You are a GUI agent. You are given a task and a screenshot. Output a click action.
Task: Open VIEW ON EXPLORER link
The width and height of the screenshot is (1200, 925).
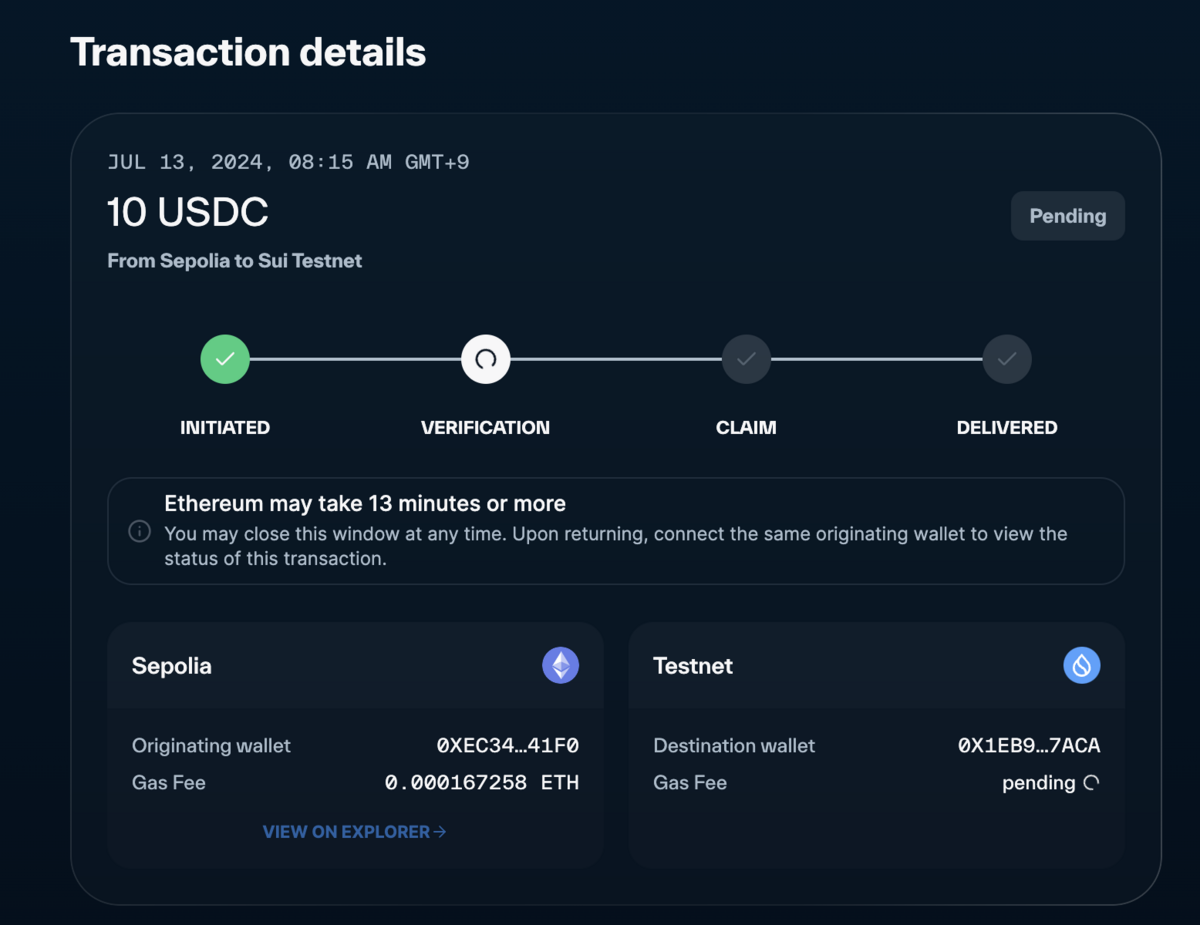coord(355,831)
